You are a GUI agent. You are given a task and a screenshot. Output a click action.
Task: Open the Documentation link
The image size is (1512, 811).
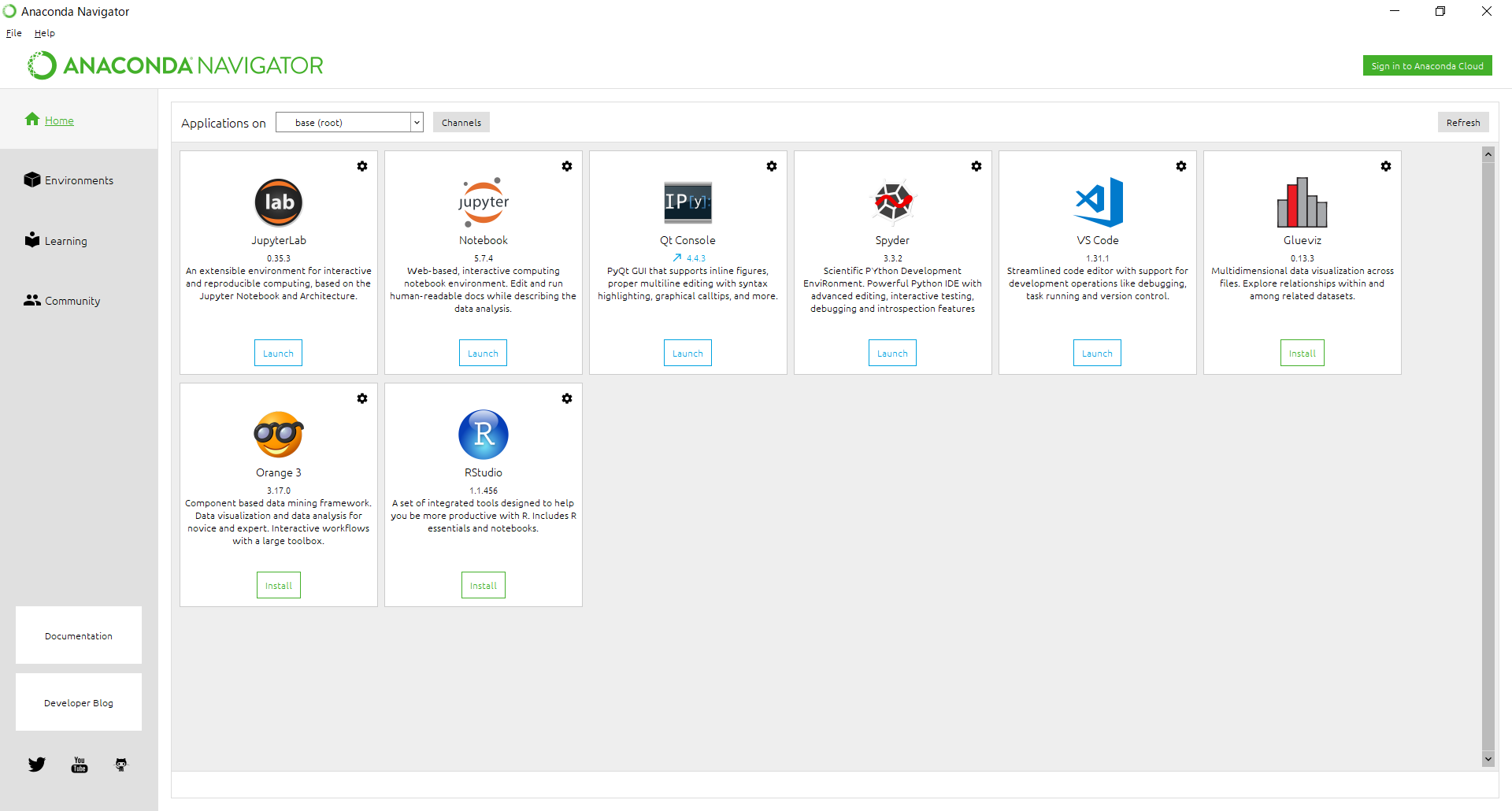pyautogui.click(x=79, y=635)
